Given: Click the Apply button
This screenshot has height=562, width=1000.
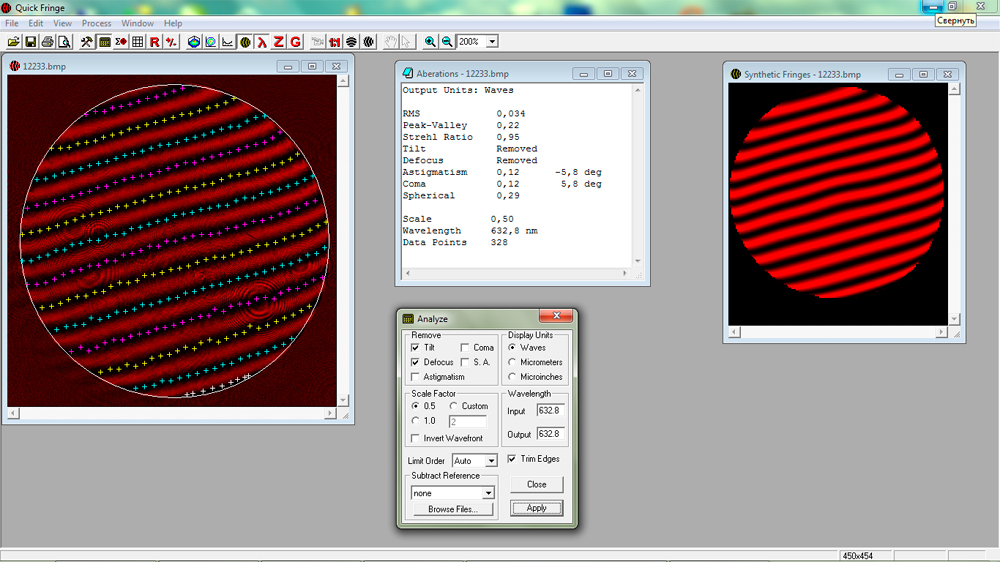Looking at the screenshot, I should (x=536, y=508).
